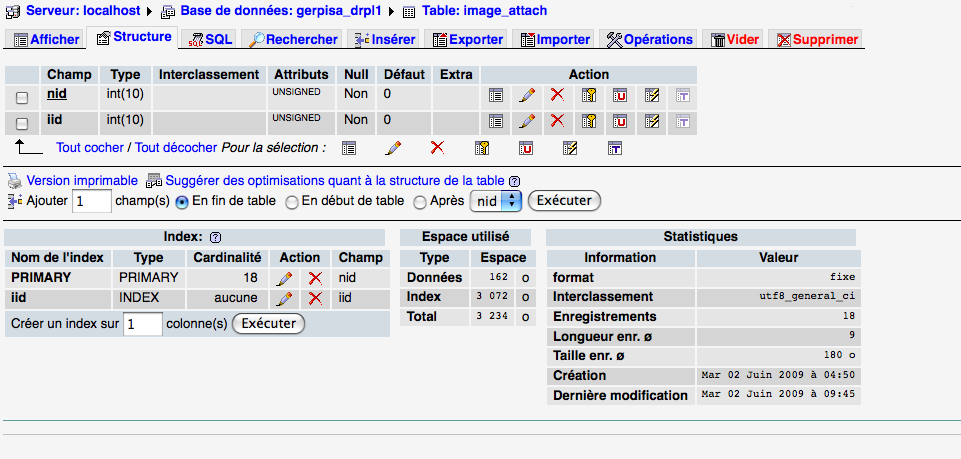Screen dimensions: 961x459
Task: Edit the PRIMARY index pencil icon
Action: pyautogui.click(x=284, y=279)
